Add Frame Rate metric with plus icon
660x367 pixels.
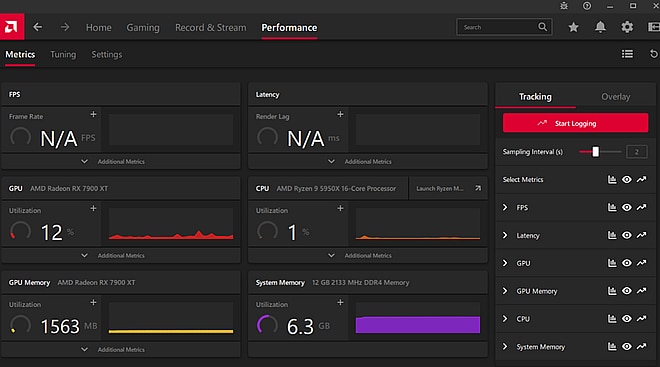(x=93, y=114)
